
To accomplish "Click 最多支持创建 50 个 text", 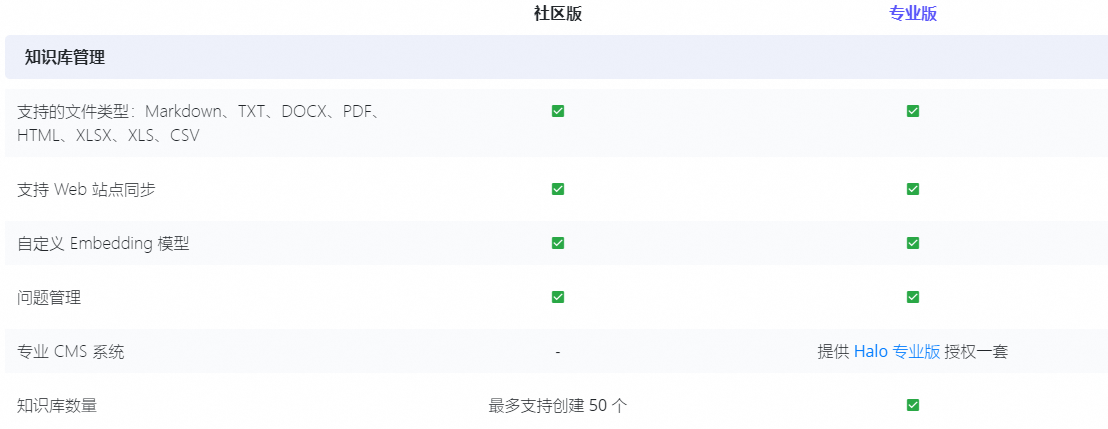I will coord(558,406).
